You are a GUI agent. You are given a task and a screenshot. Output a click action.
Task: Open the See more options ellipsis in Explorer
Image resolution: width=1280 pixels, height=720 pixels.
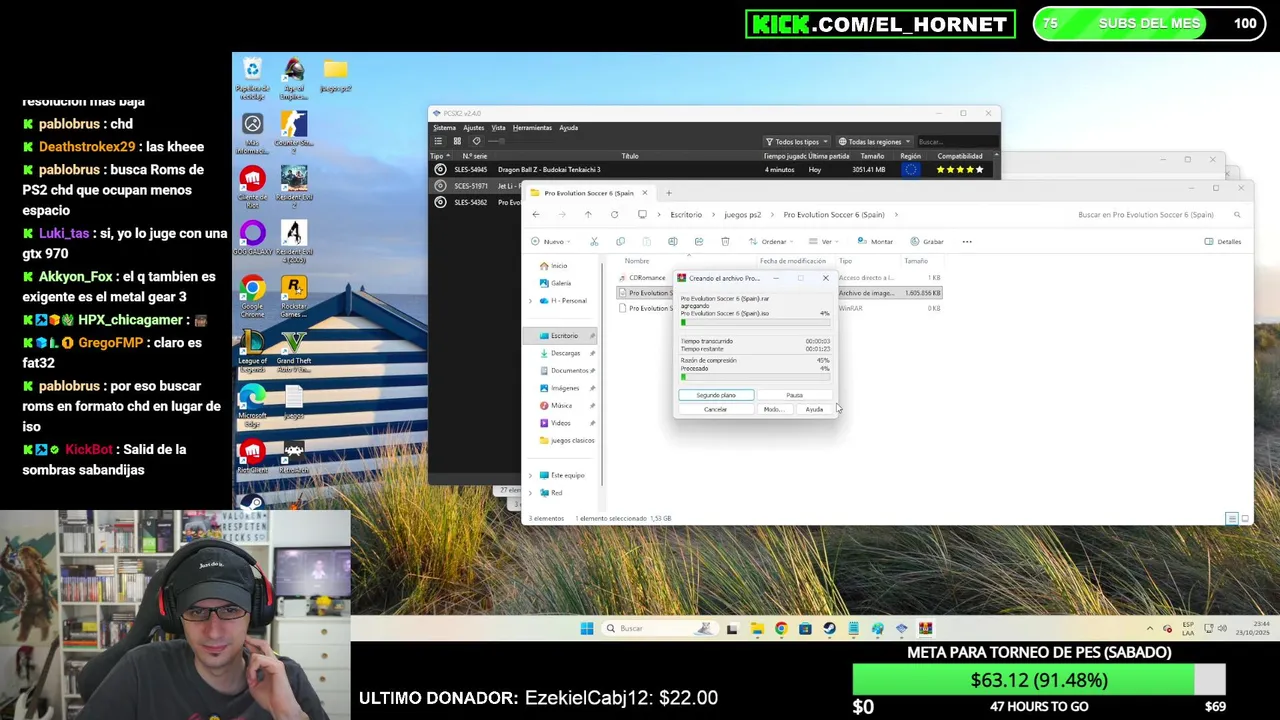[x=967, y=241]
